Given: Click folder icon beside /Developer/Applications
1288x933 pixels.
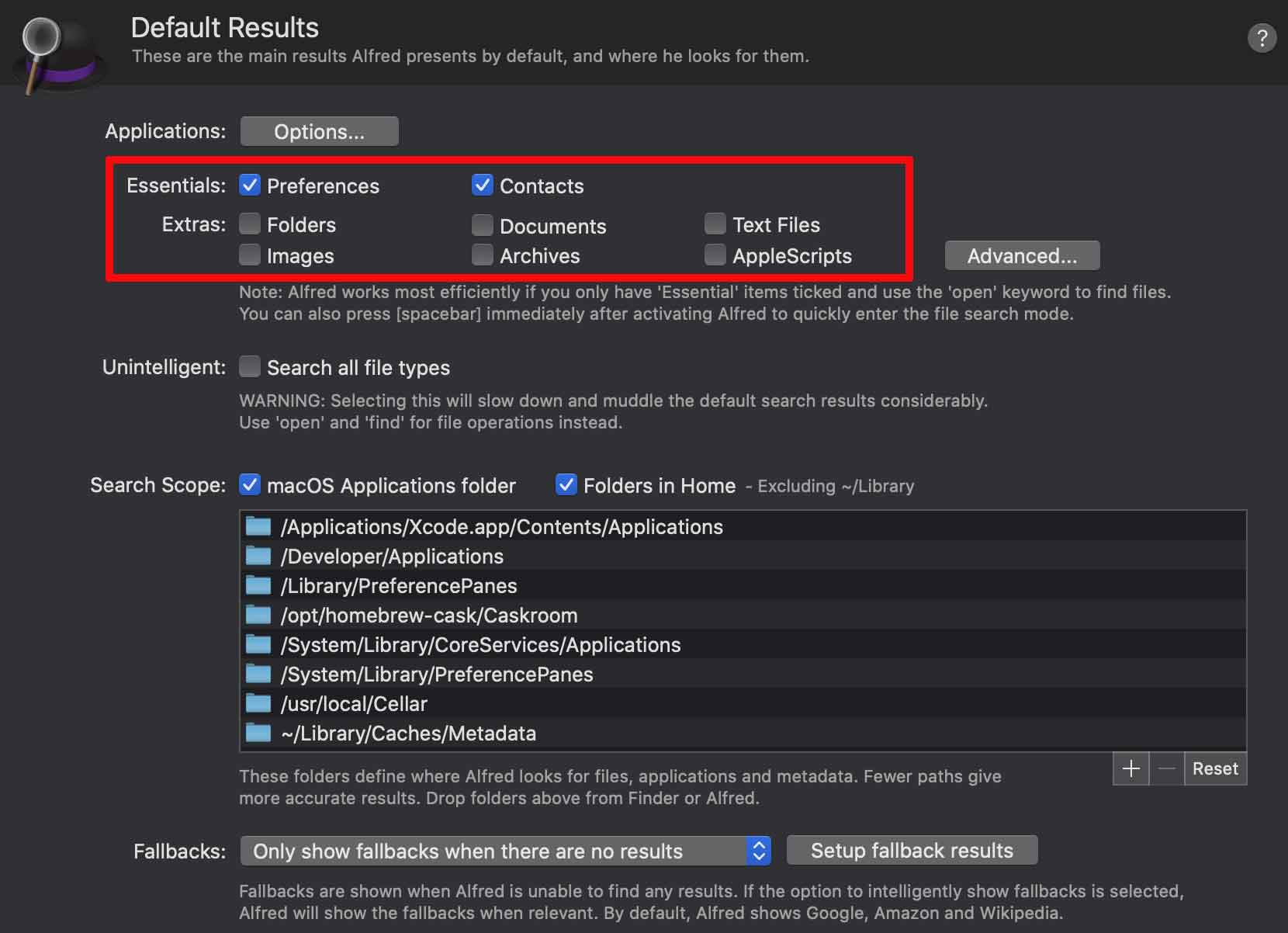Looking at the screenshot, I should pos(258,556).
